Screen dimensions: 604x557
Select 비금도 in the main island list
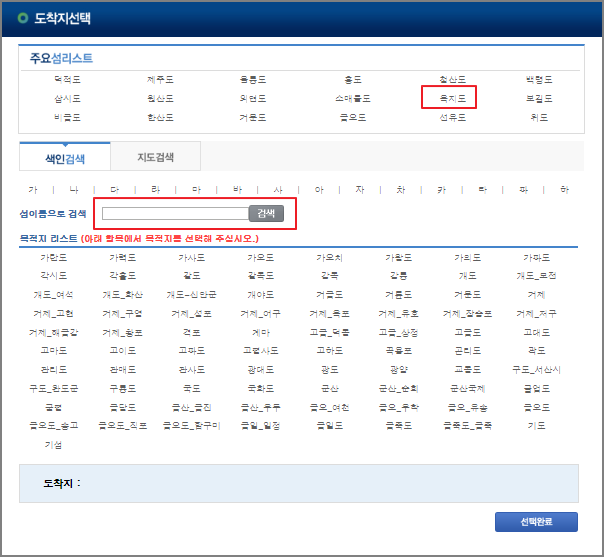coord(67,117)
